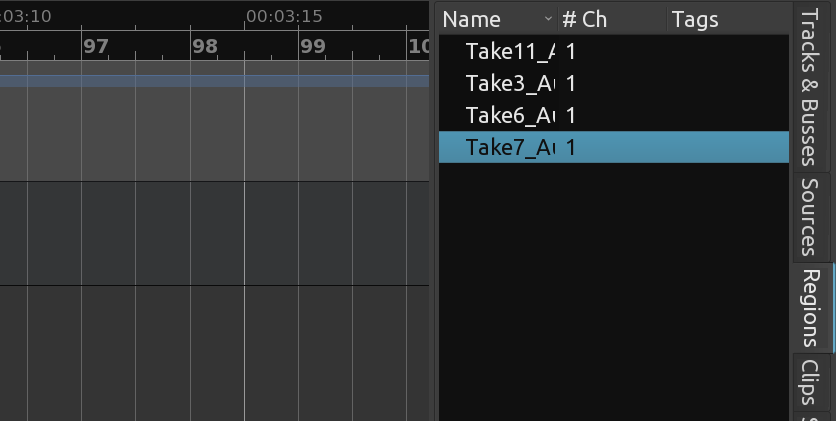This screenshot has height=421, width=836.
Task: Open the Regions sidebar tab
Action: [810, 307]
